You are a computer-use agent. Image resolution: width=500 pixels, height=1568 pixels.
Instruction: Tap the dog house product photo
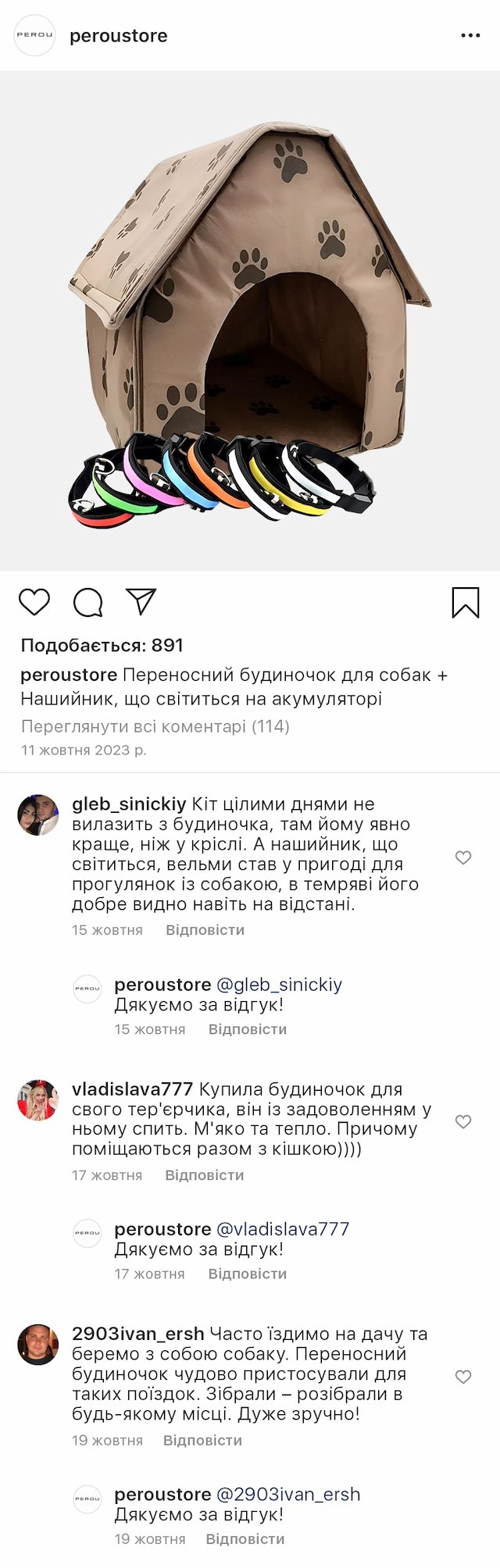(250, 320)
